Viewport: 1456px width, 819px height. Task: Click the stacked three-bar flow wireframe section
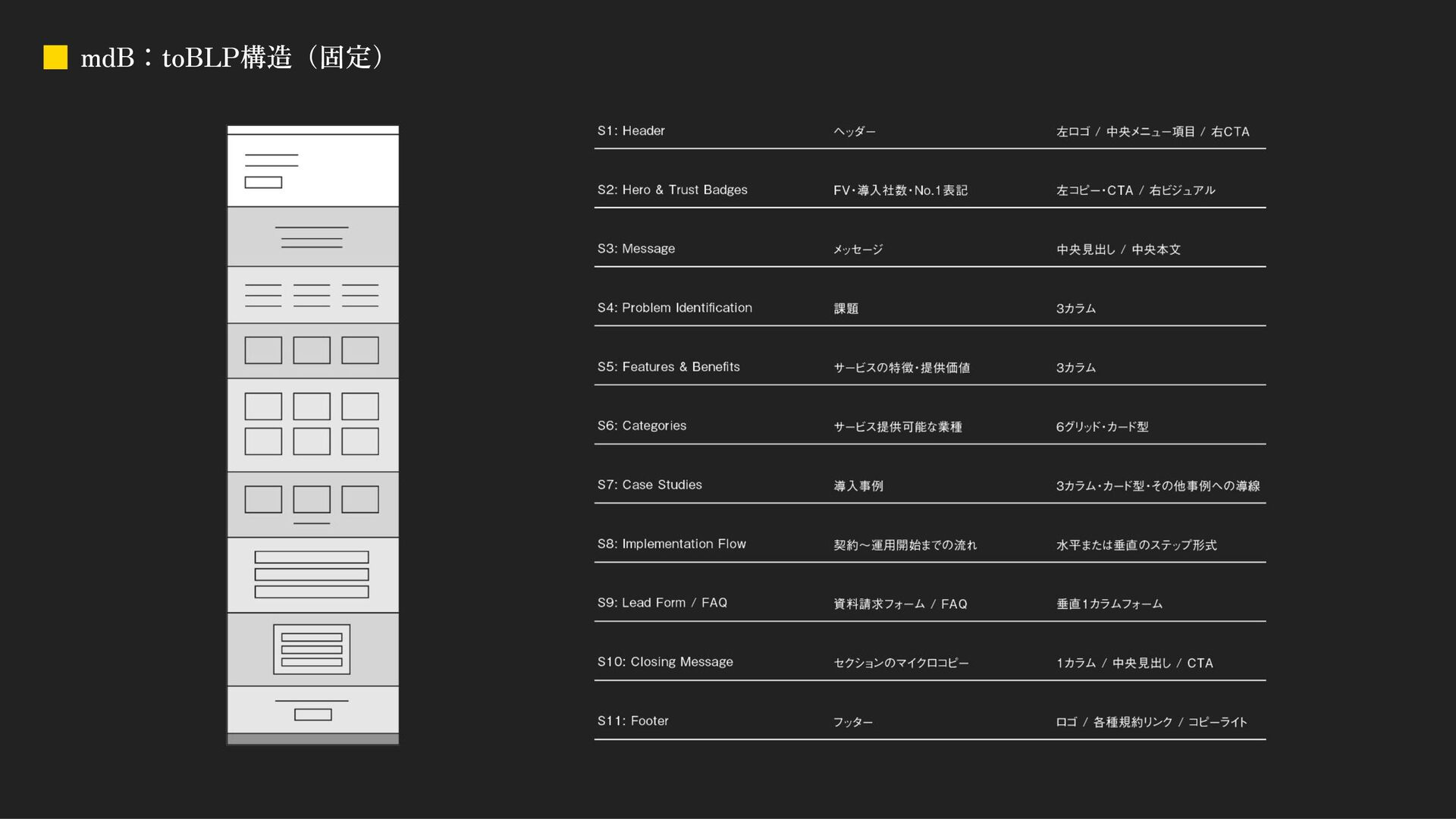pyautogui.click(x=312, y=574)
